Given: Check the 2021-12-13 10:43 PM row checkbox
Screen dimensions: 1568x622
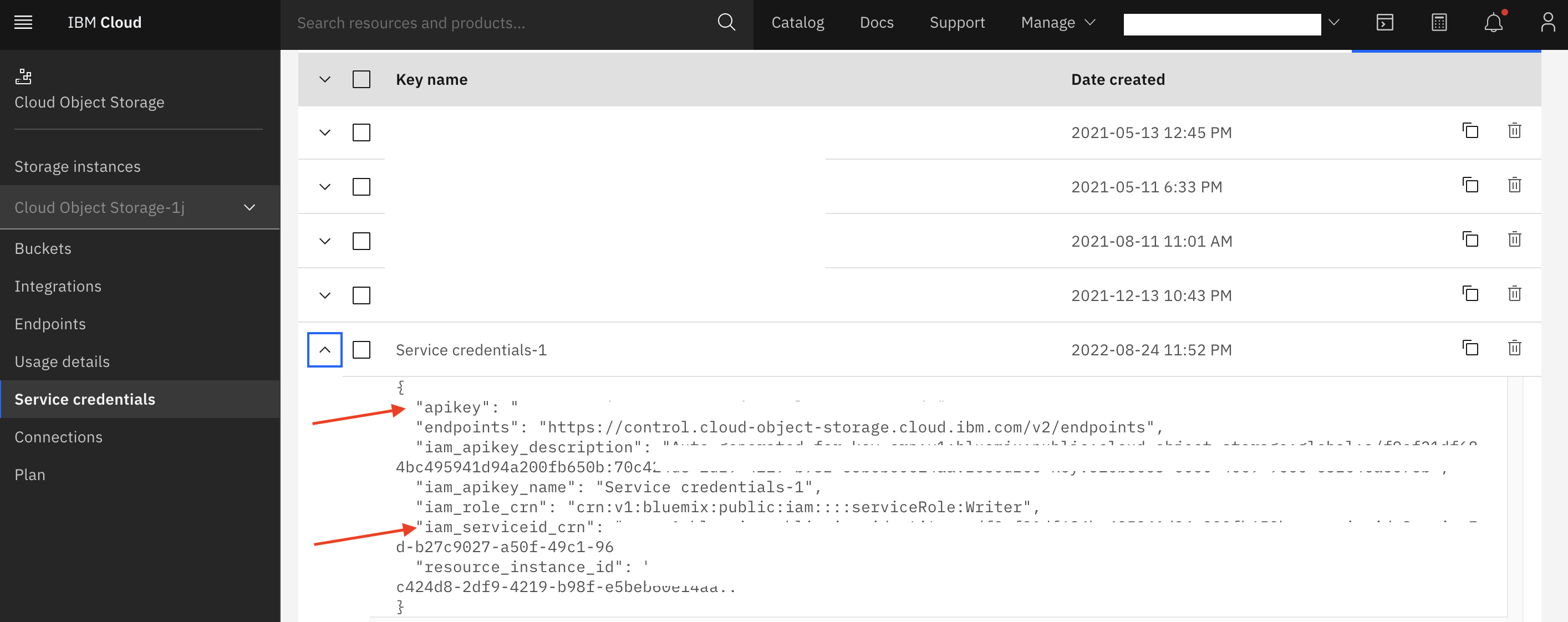Looking at the screenshot, I should (x=361, y=296).
